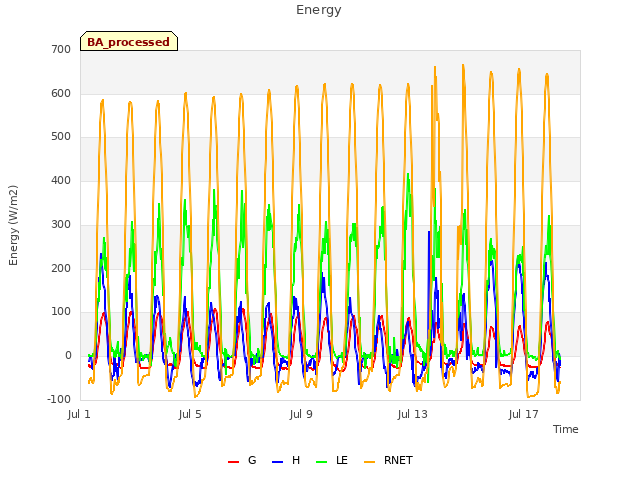Click the 300 y-axis tick label
640x480 pixels.
[x=61, y=224]
